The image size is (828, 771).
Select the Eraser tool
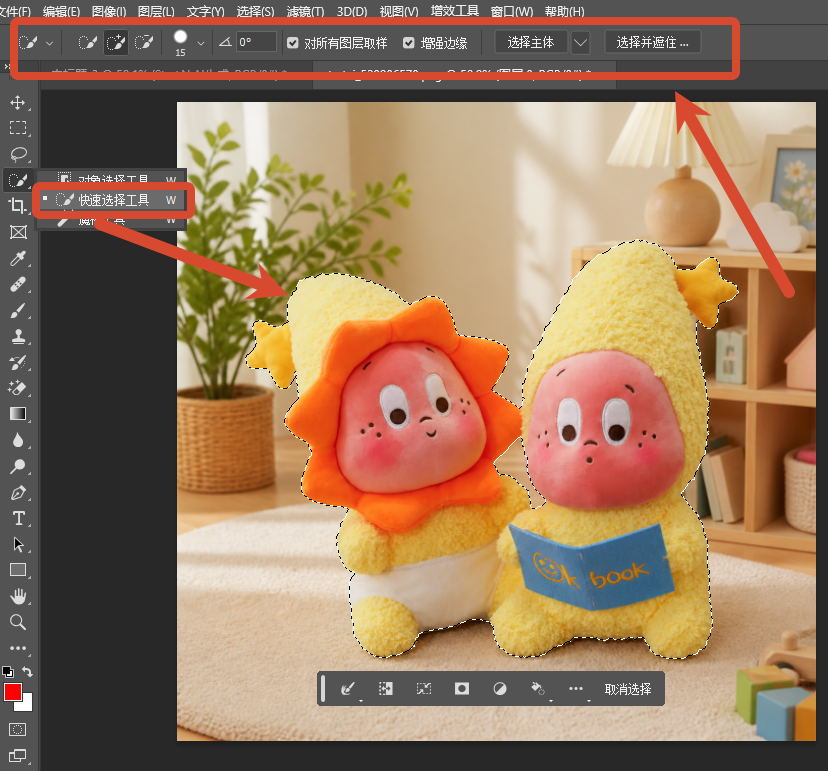(18, 388)
